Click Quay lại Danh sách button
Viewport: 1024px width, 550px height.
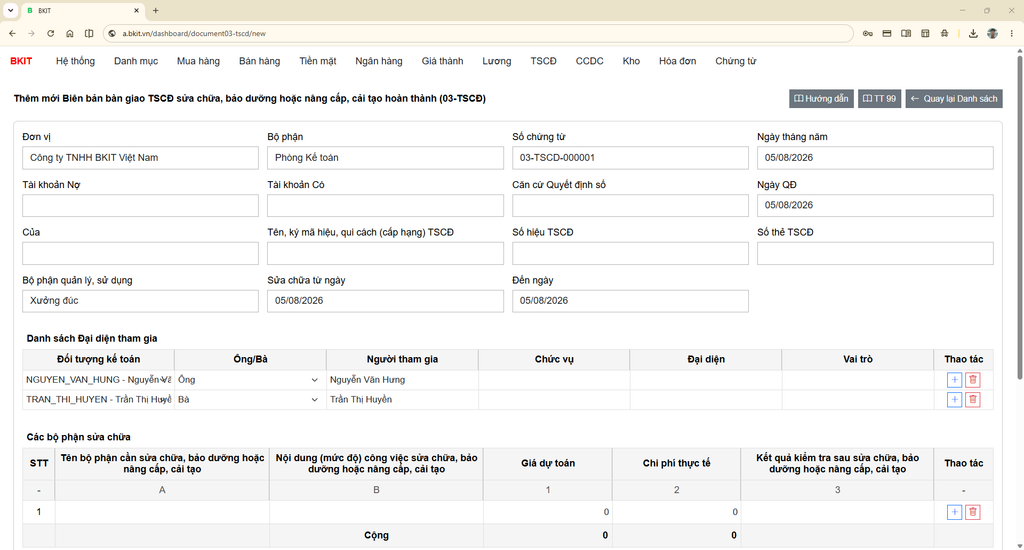pyautogui.click(x=953, y=99)
